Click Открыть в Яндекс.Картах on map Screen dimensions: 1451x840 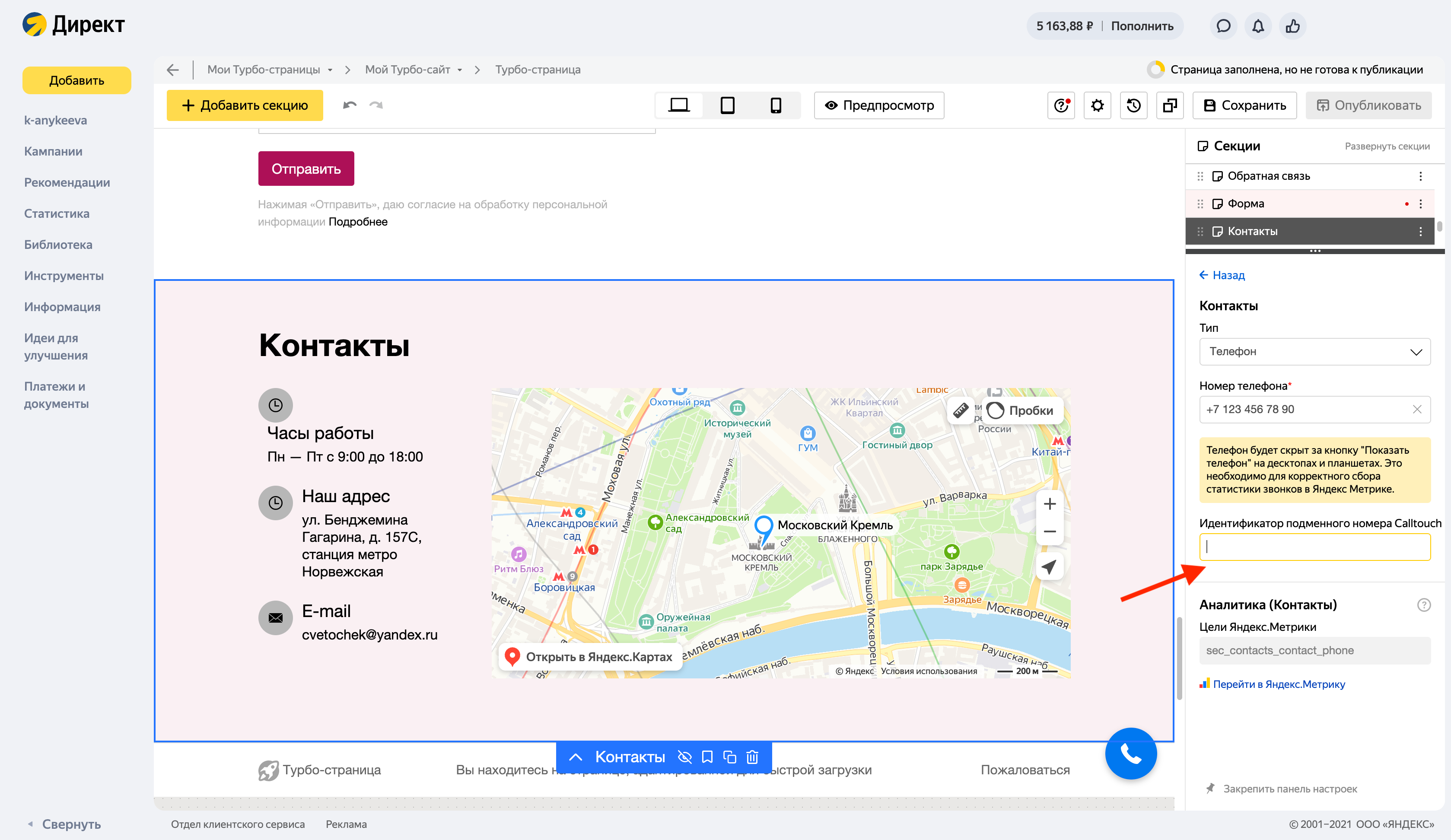click(590, 657)
